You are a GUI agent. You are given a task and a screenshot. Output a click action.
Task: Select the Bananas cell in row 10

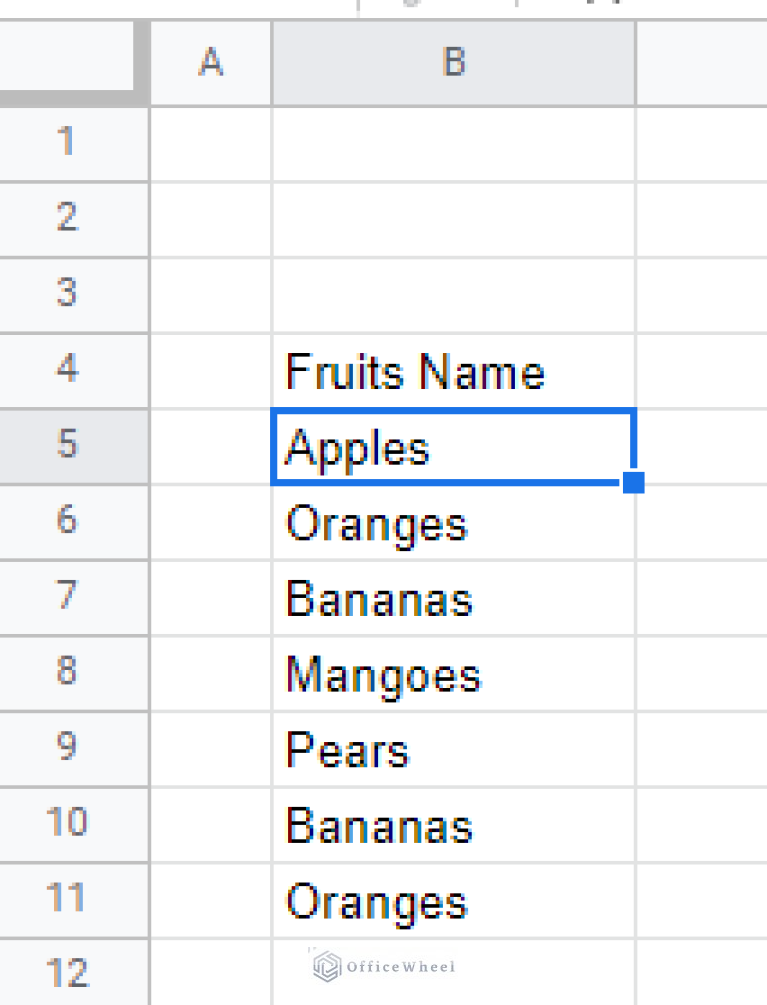[454, 824]
